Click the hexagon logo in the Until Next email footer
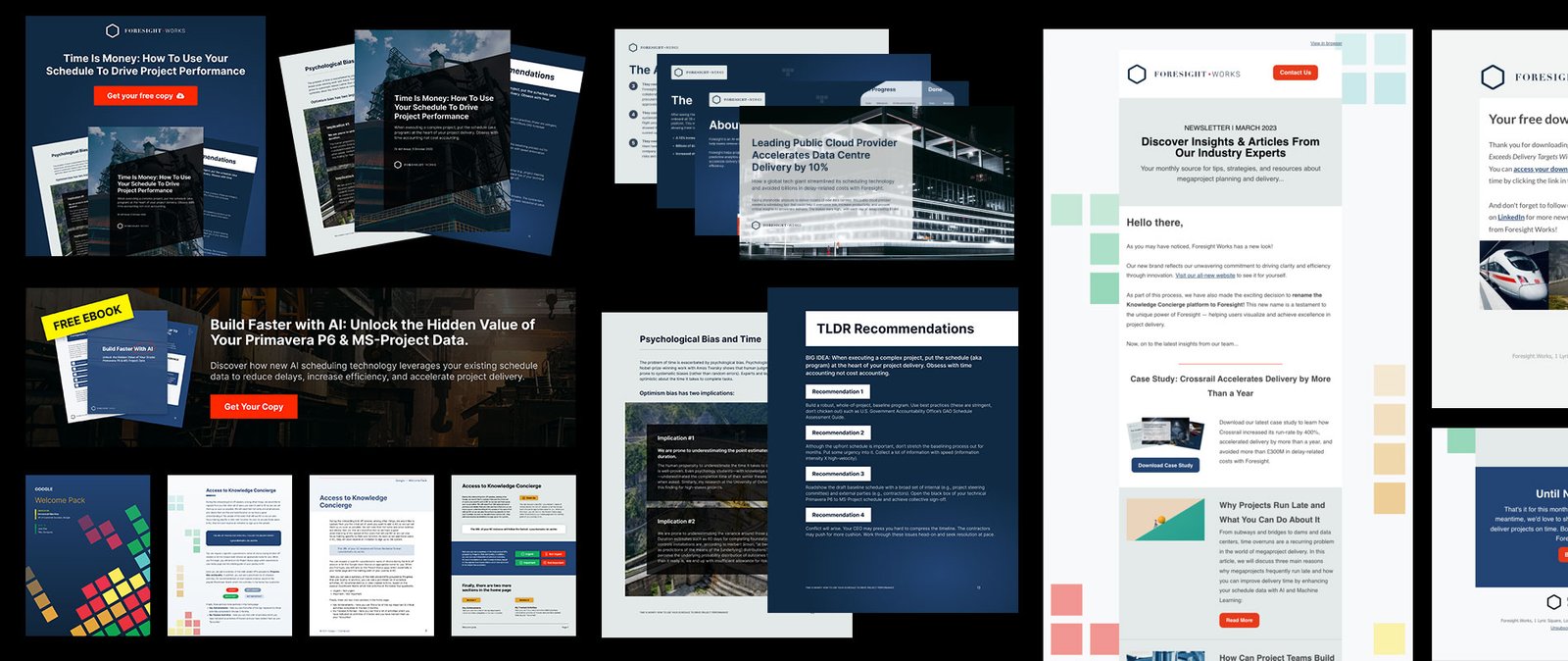Screen dimensions: 1568x661 click(1553, 602)
